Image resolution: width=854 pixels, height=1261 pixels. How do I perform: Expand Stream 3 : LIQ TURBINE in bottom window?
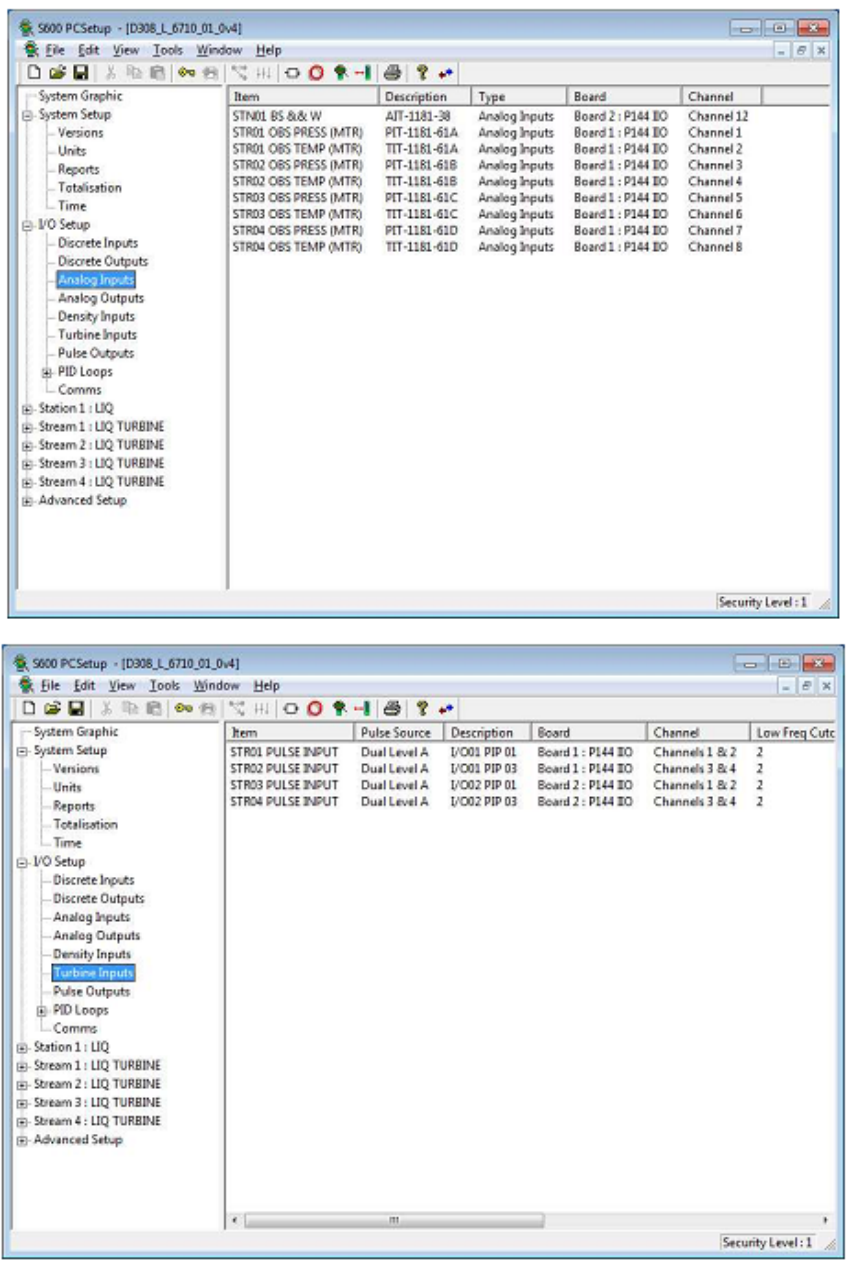(x=23, y=1102)
